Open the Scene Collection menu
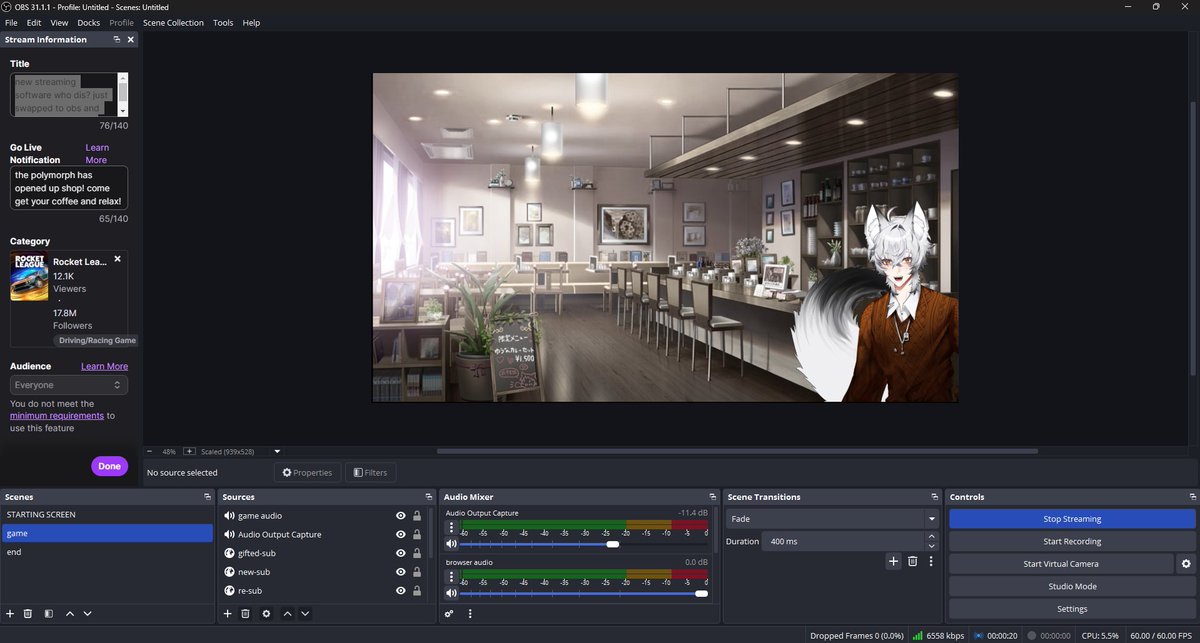The image size is (1200, 643). click(173, 22)
